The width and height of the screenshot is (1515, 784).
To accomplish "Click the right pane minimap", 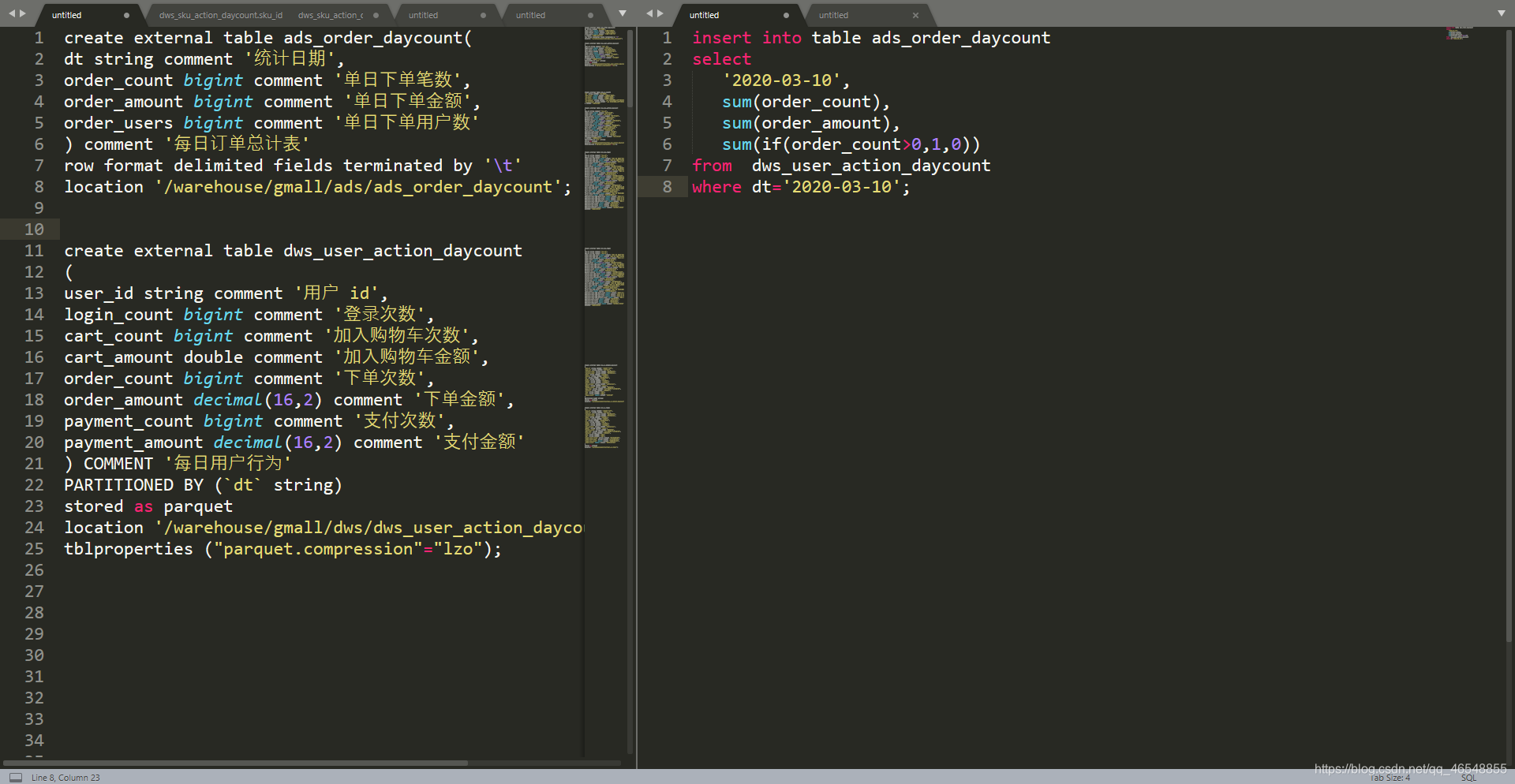I will [x=1459, y=33].
